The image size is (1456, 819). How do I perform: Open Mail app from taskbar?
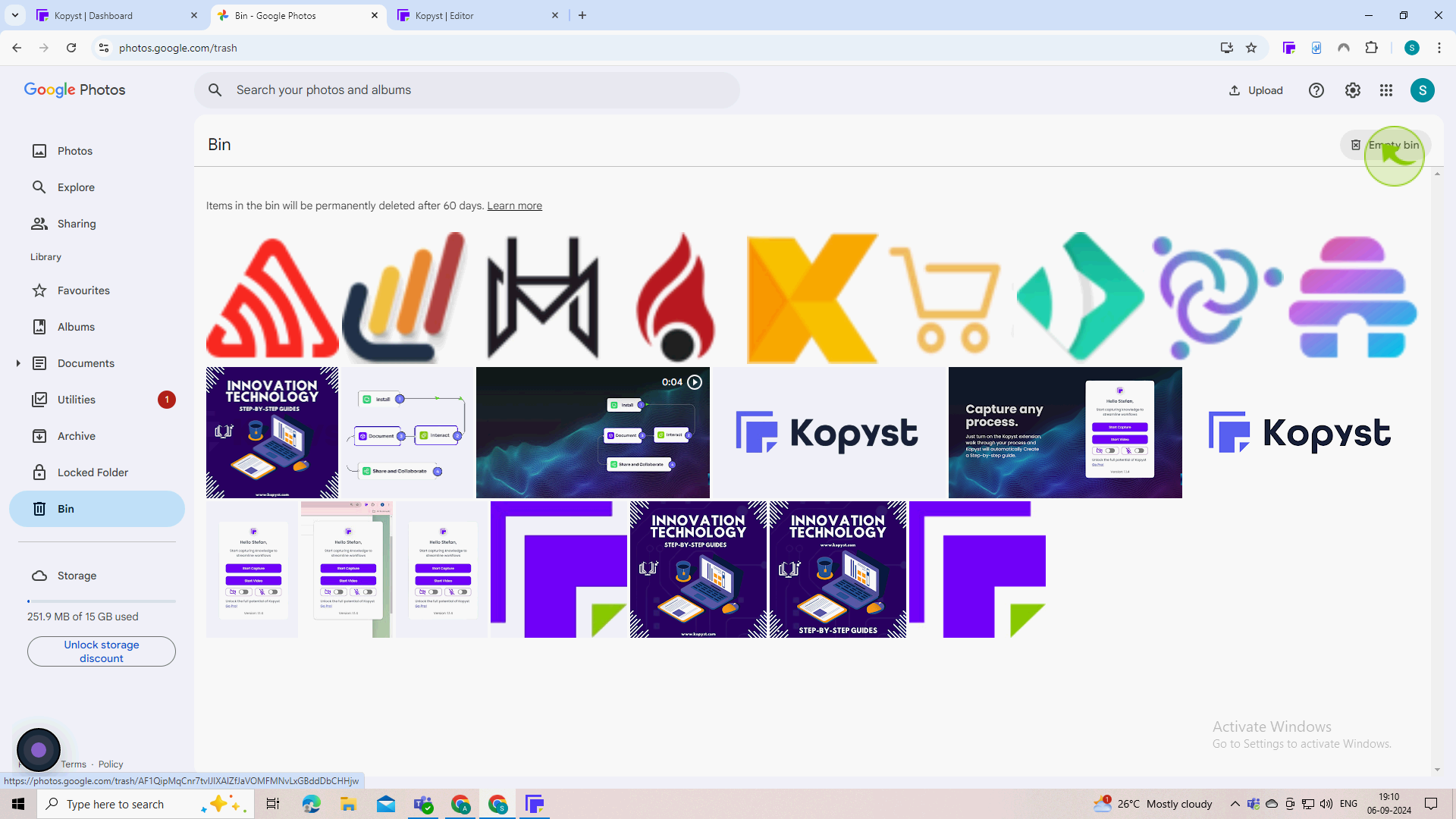pyautogui.click(x=386, y=804)
